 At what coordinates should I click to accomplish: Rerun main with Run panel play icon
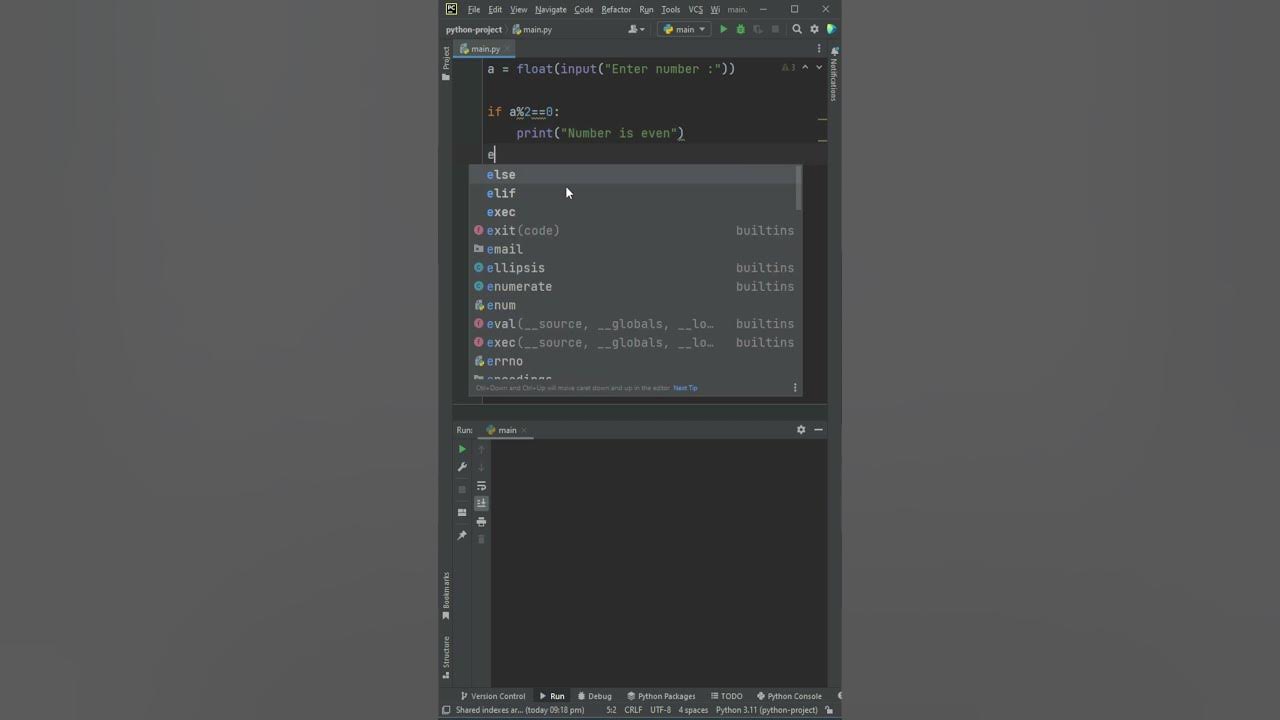click(462, 449)
